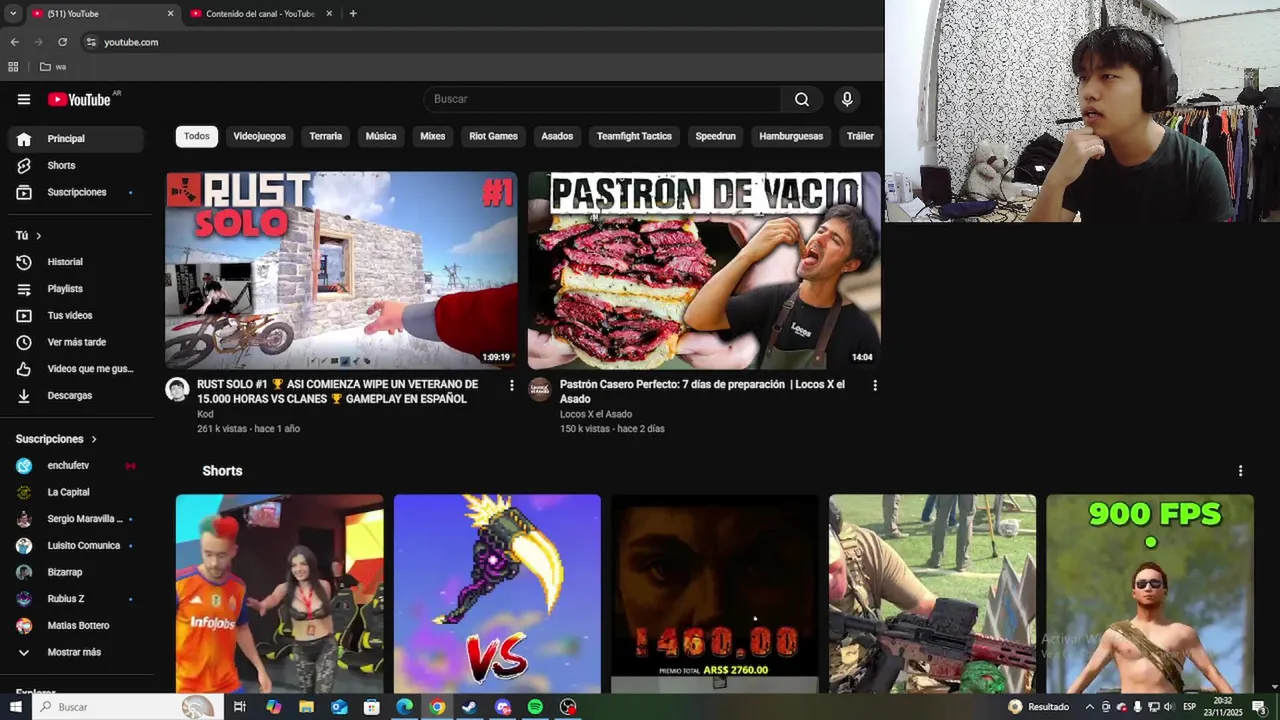Expand the Suscripciones section chevron
1280x720 pixels.
pyautogui.click(x=94, y=439)
